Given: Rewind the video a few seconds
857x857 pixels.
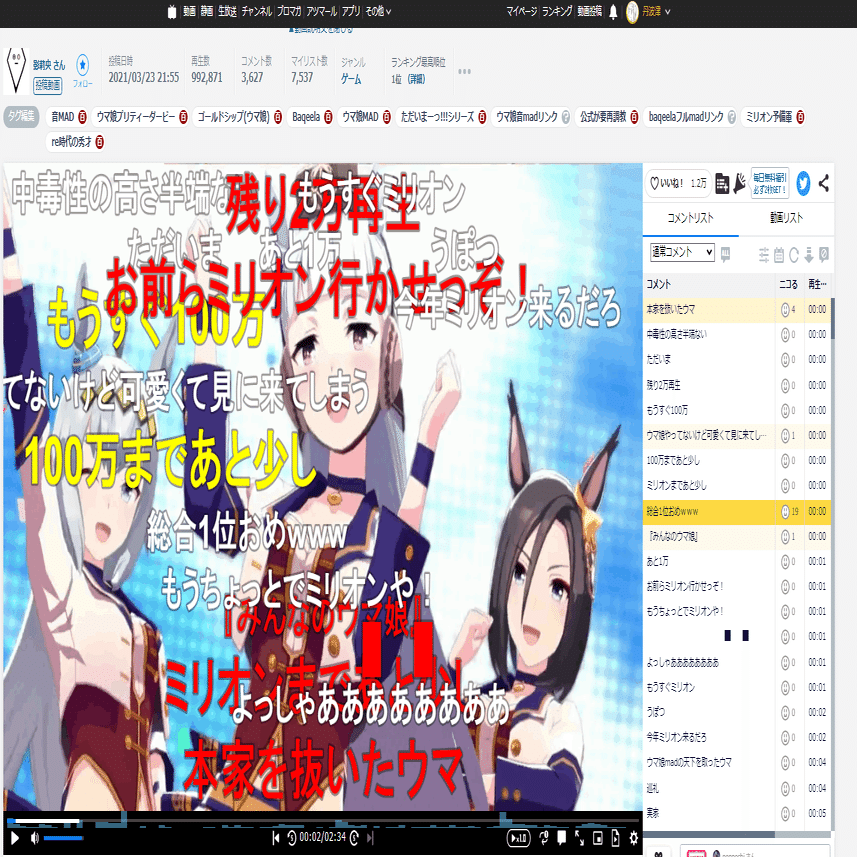Looking at the screenshot, I should pos(292,837).
